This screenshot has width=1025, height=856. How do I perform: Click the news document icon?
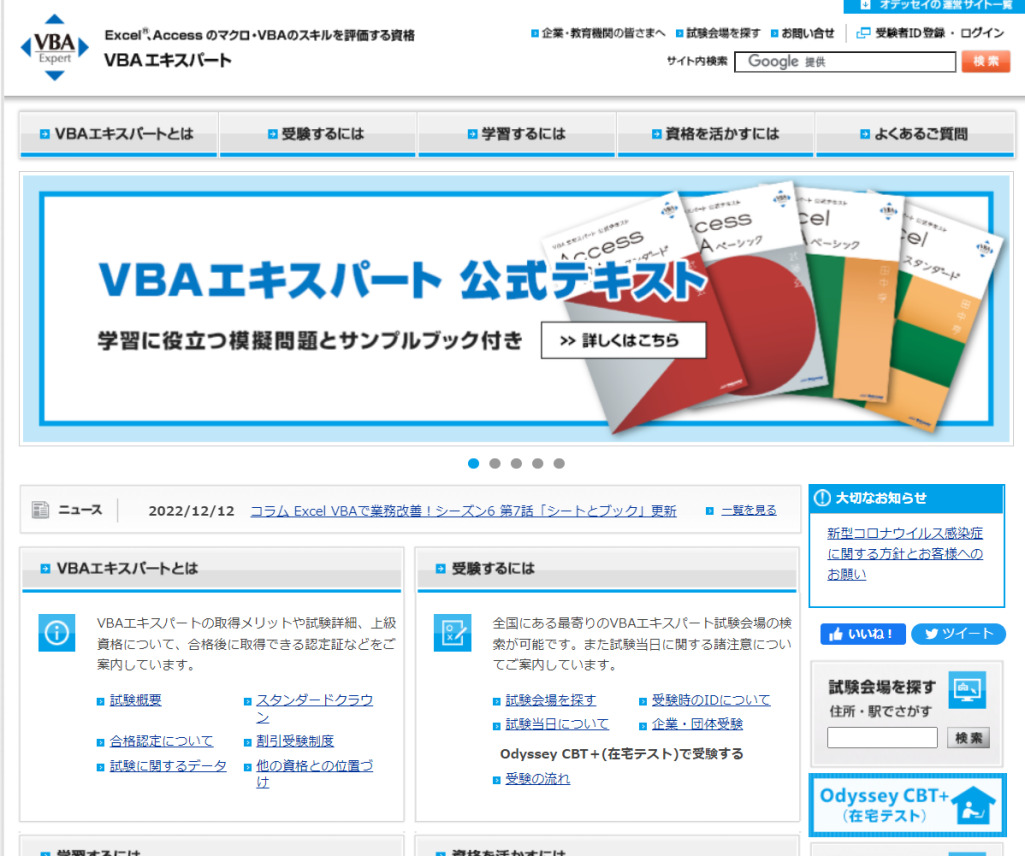[x=41, y=510]
